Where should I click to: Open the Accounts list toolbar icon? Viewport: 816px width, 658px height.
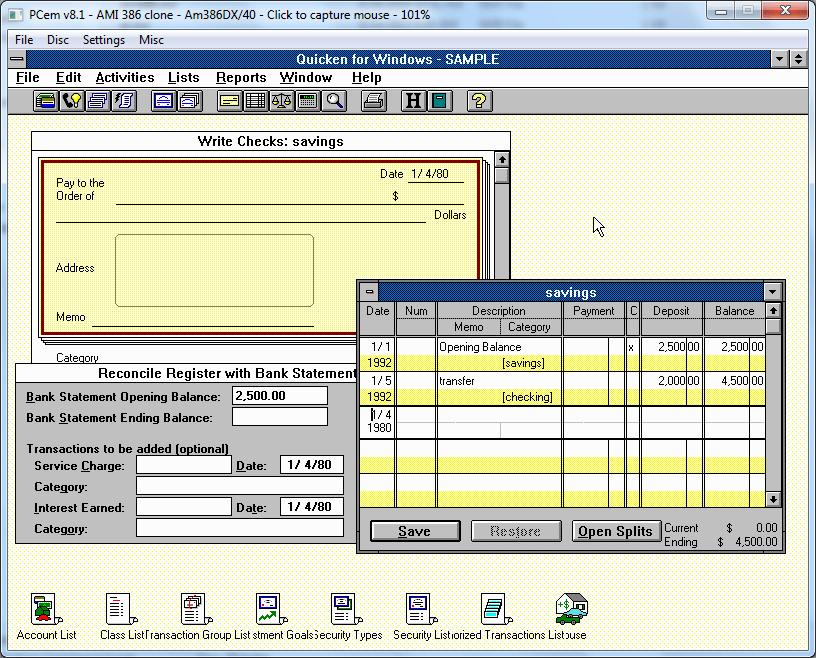pyautogui.click(x=46, y=101)
